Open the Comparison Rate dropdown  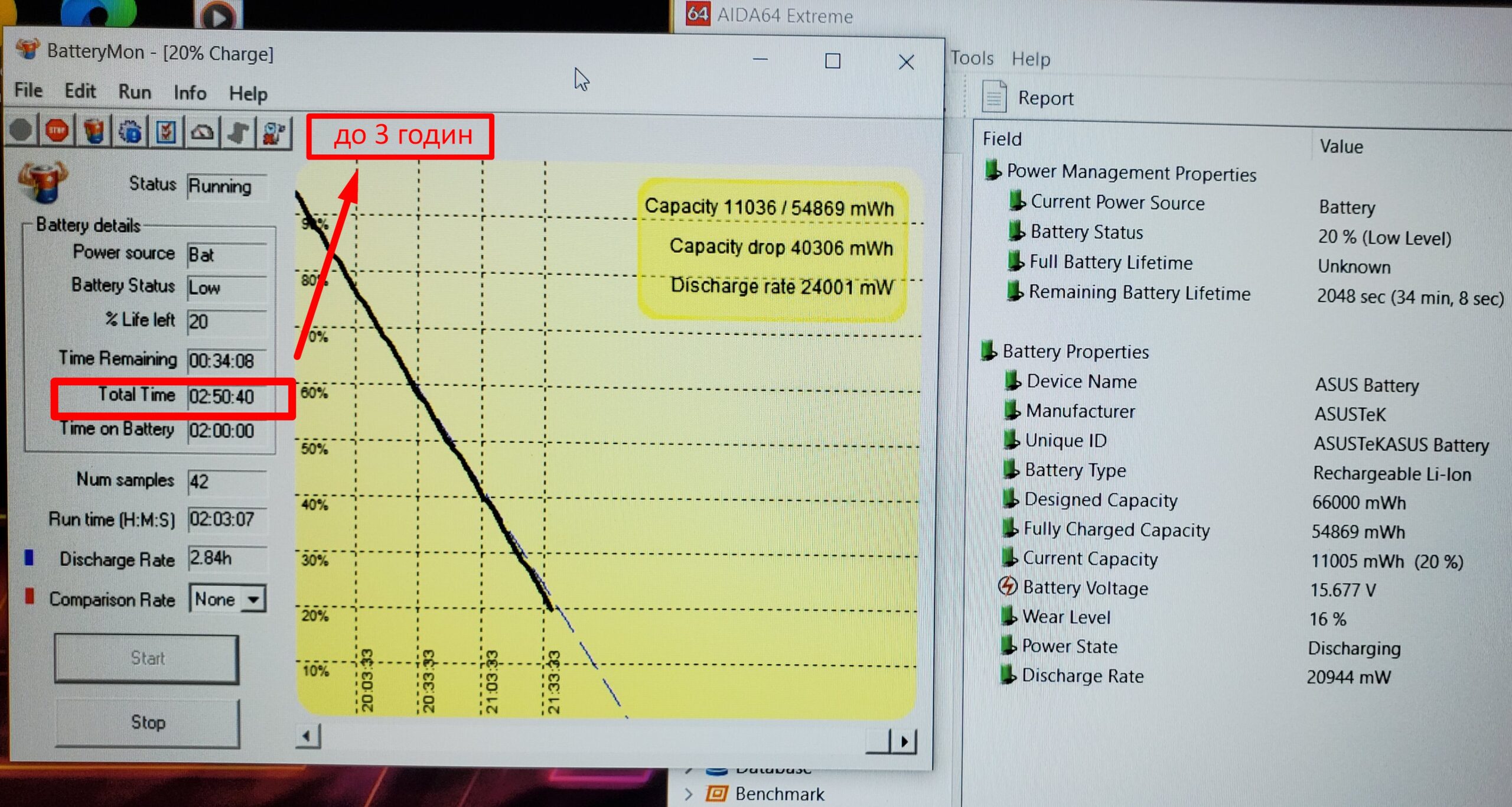click(x=253, y=599)
